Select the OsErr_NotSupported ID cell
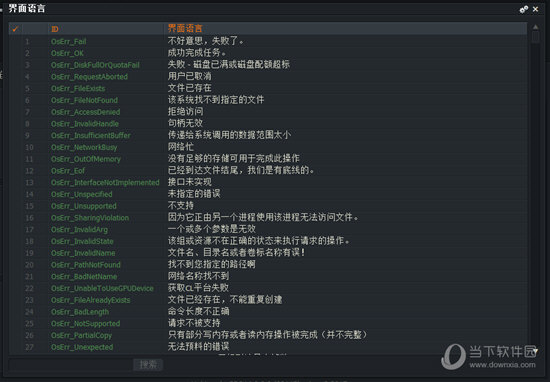 point(85,324)
